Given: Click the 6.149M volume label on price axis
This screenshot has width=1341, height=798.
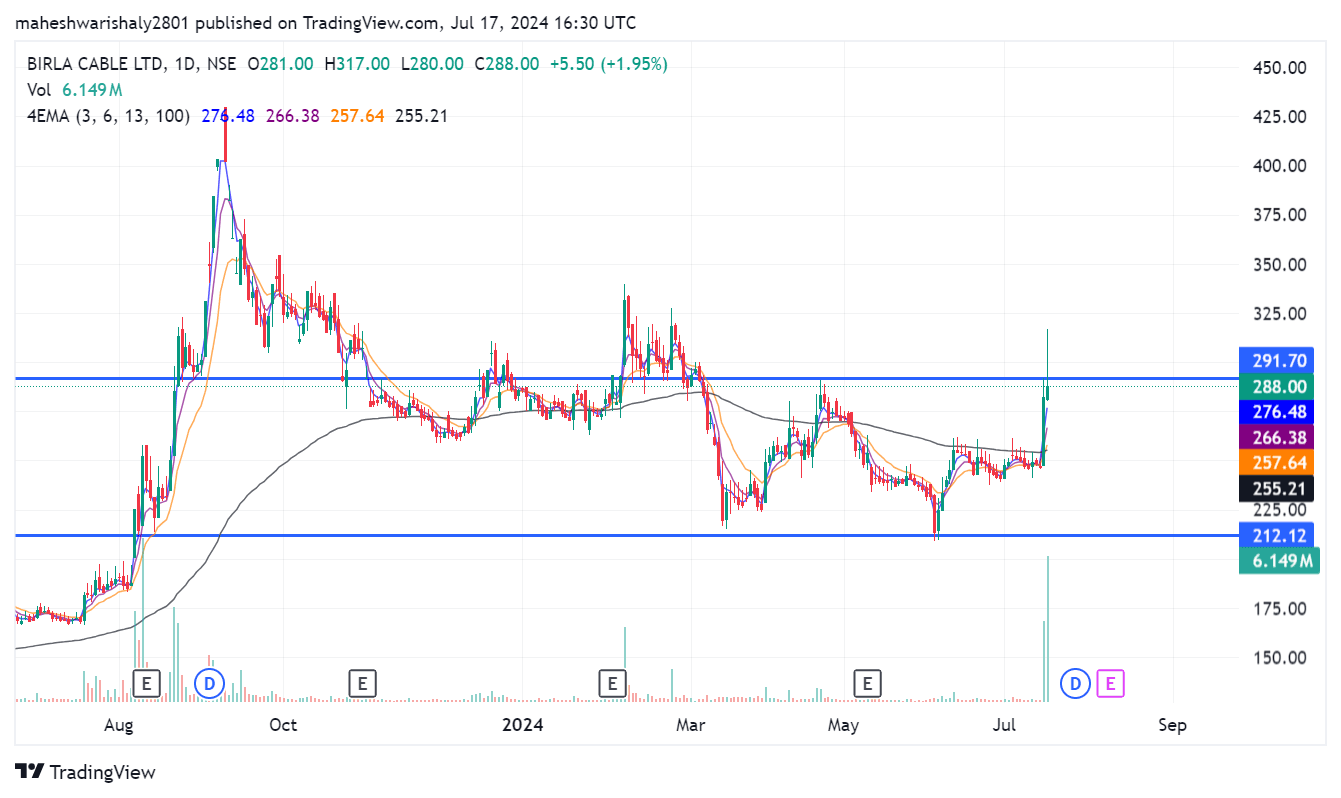Looking at the screenshot, I should (x=1279, y=561).
